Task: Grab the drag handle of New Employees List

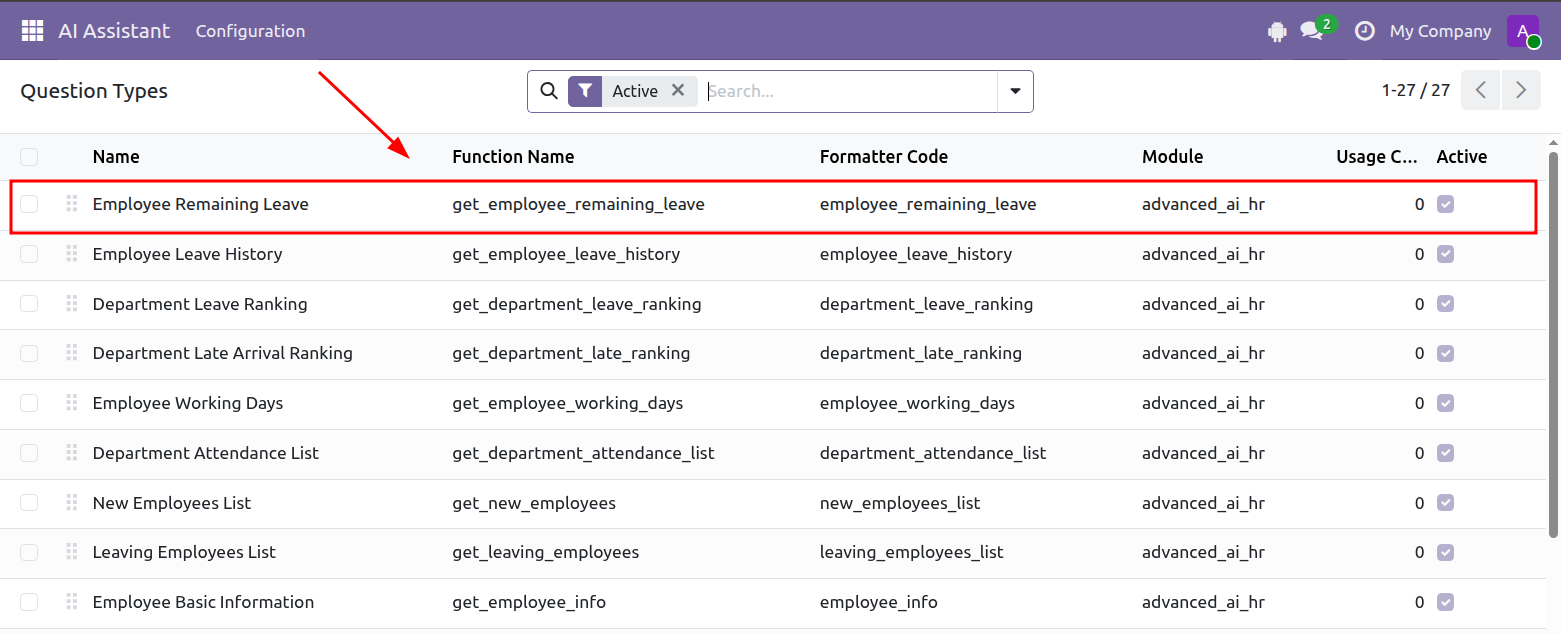Action: coord(71,503)
